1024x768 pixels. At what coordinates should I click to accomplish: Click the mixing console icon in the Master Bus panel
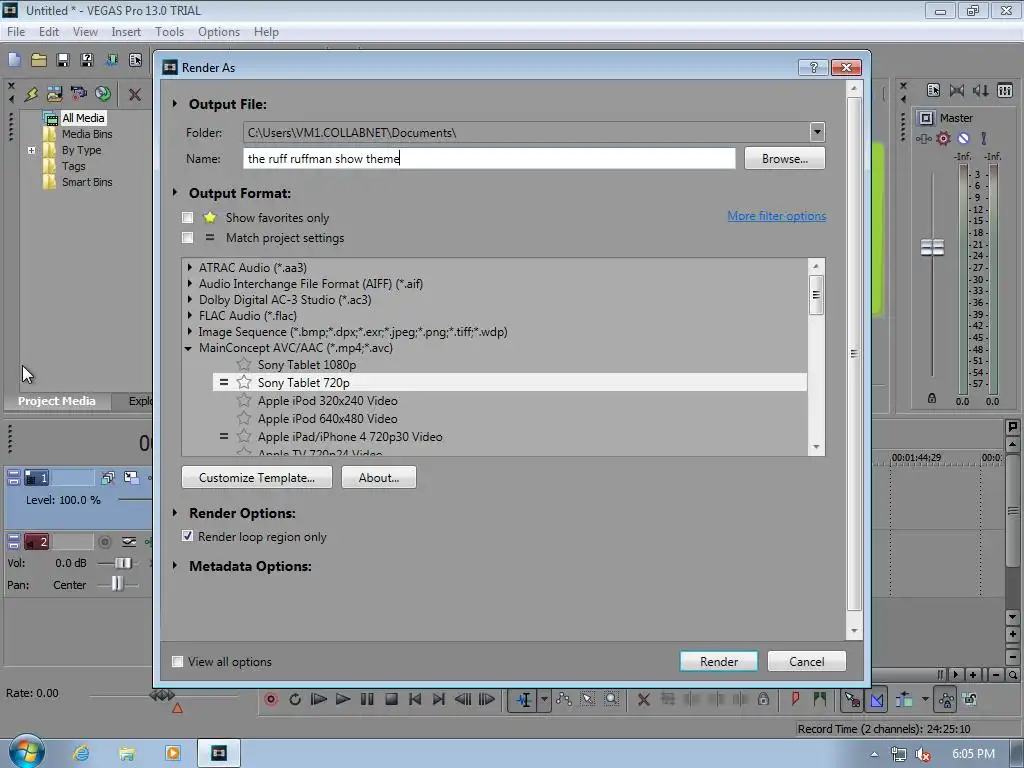click(x=1005, y=90)
